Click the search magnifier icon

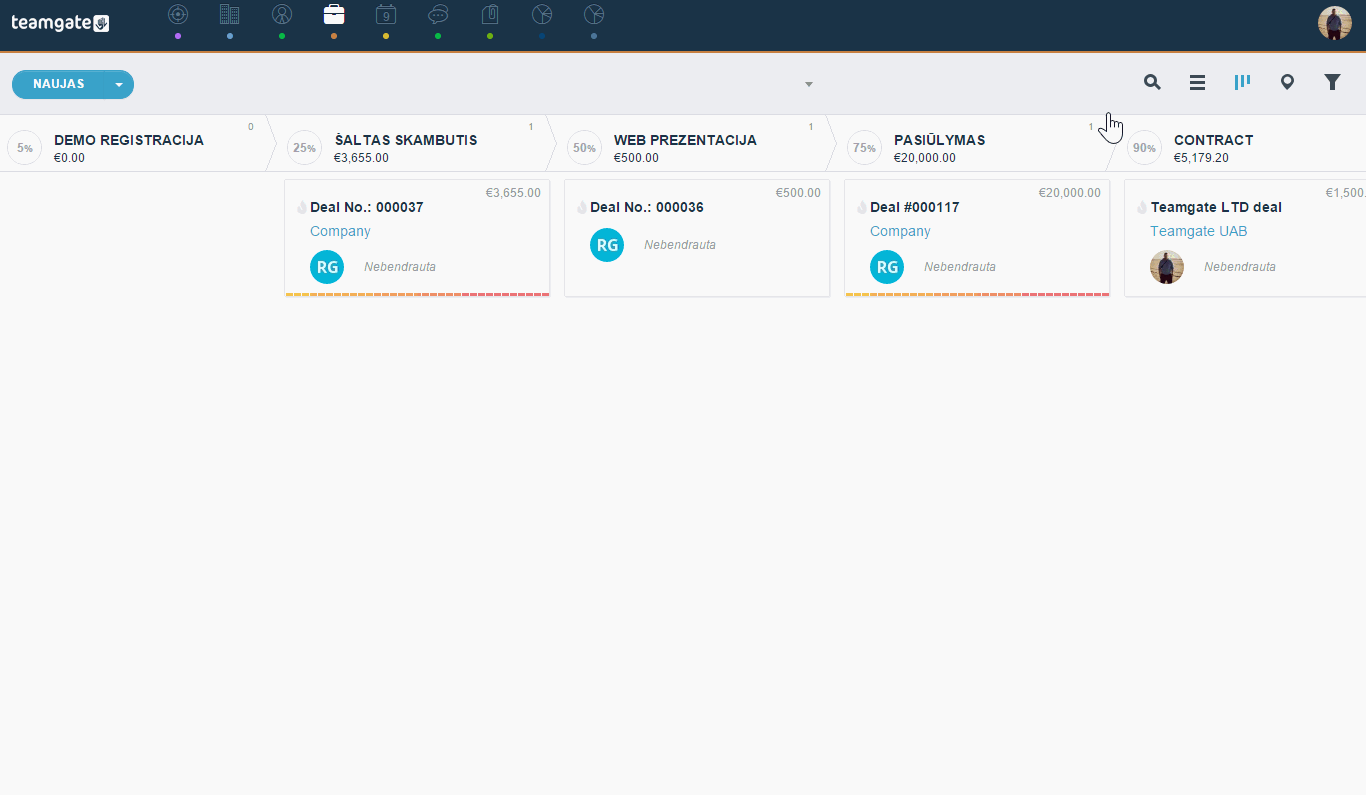click(x=1152, y=82)
